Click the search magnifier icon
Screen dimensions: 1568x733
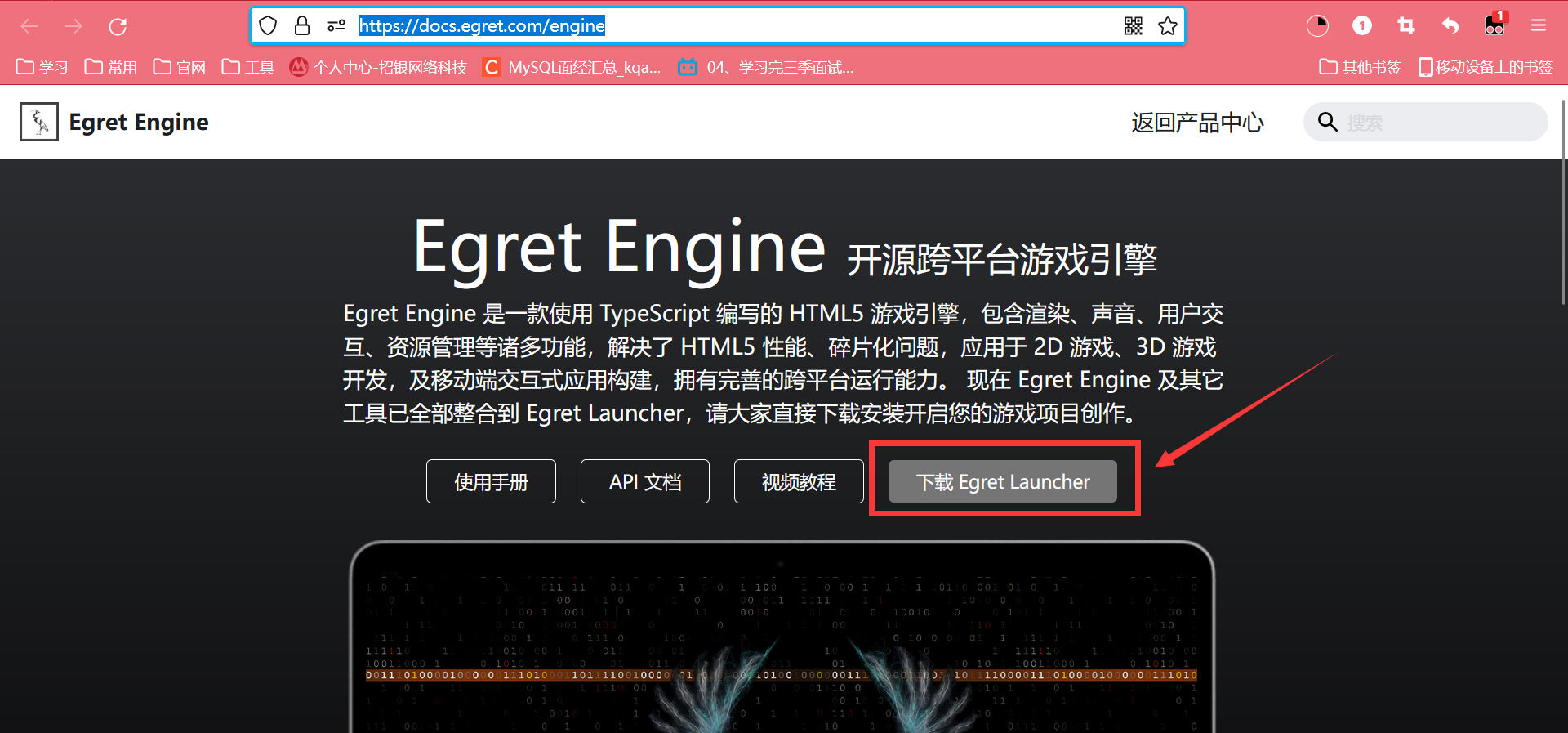1328,123
